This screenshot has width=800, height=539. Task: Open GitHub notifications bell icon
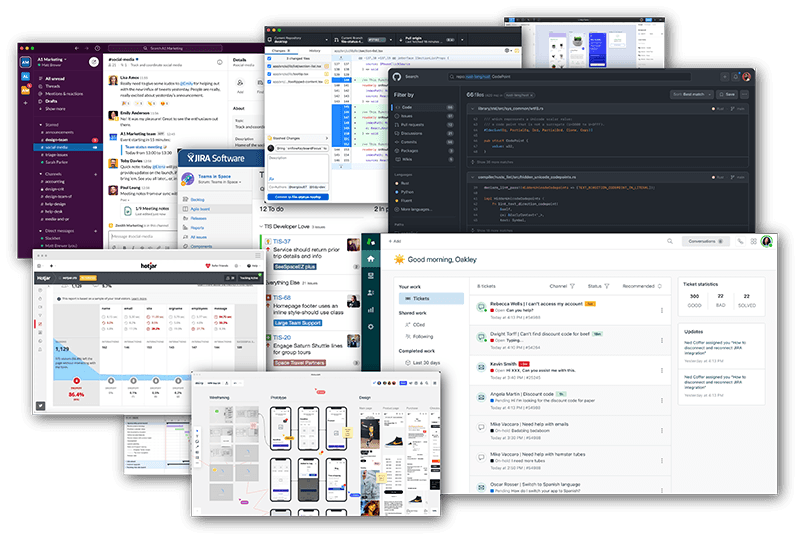pos(735,77)
